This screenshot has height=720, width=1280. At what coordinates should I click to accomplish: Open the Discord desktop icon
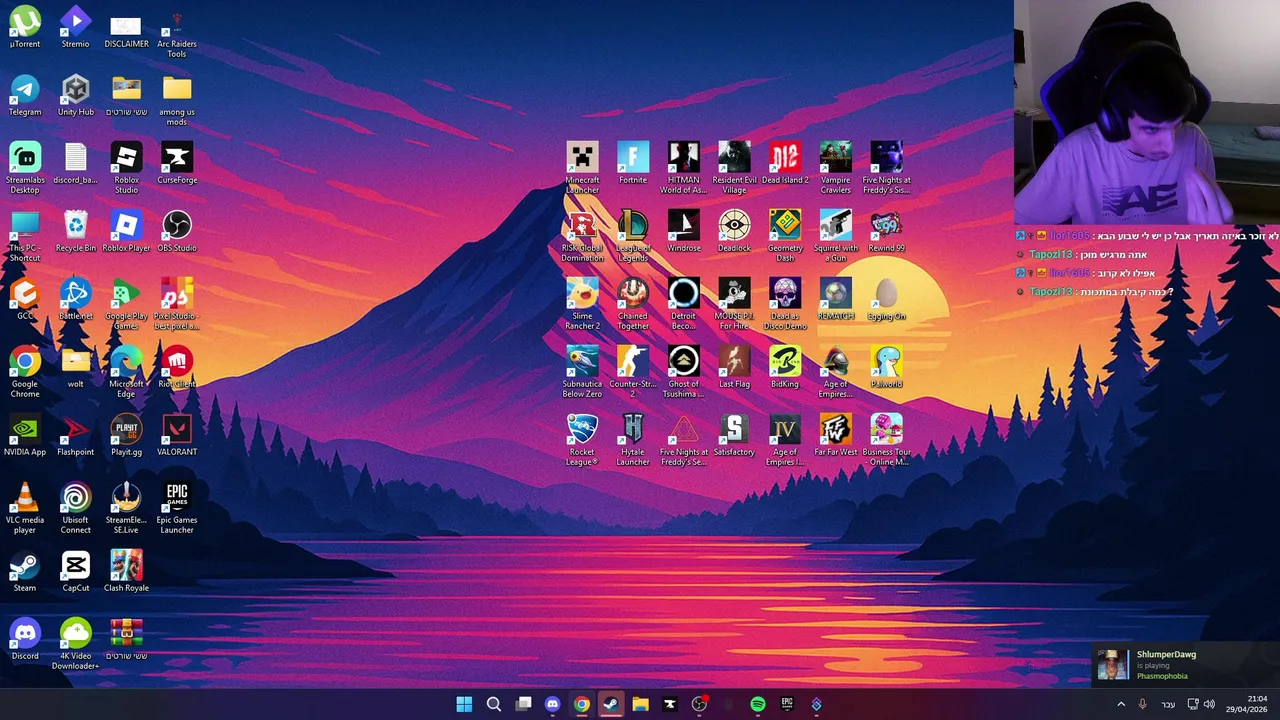25,640
